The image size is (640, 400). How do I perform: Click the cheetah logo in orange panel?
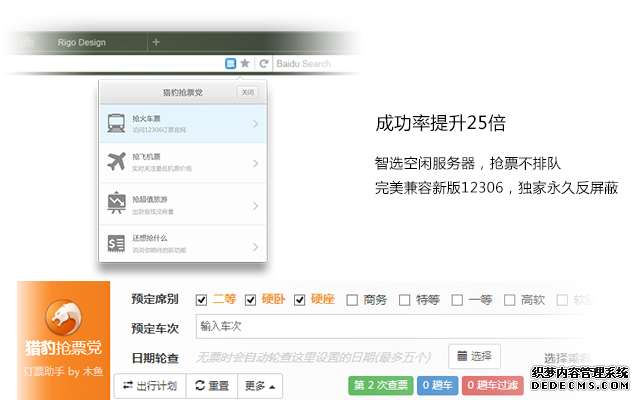pyautogui.click(x=63, y=318)
